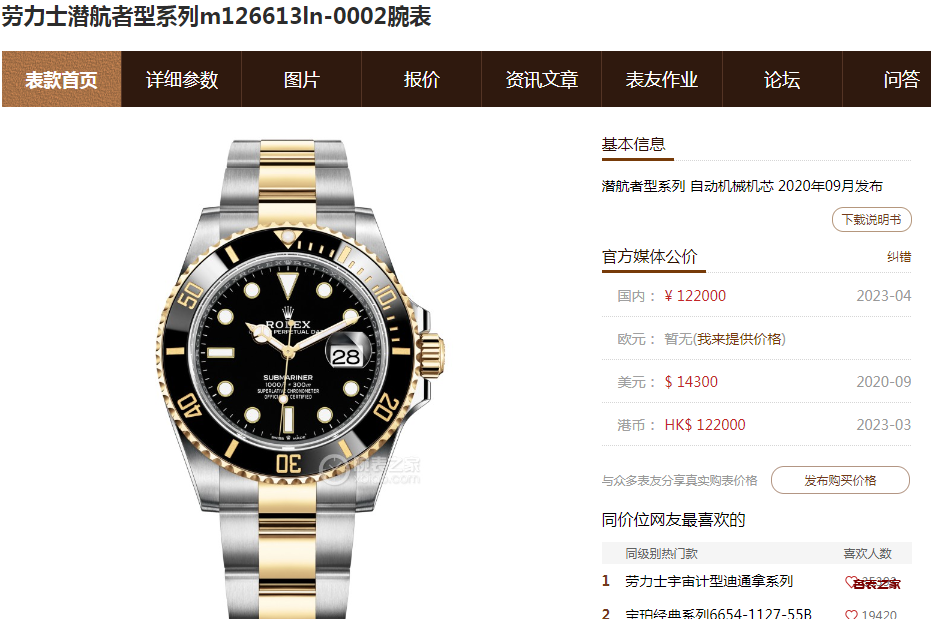
Task: Click the 发布购买价格 button
Action: point(840,480)
